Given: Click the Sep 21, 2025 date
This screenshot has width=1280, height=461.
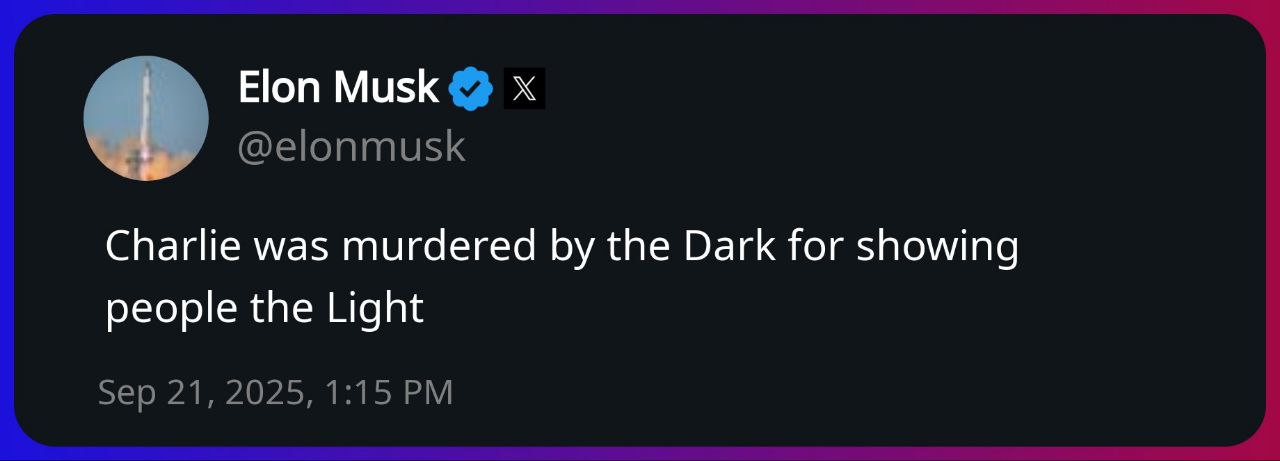Looking at the screenshot, I should [x=201, y=392].
